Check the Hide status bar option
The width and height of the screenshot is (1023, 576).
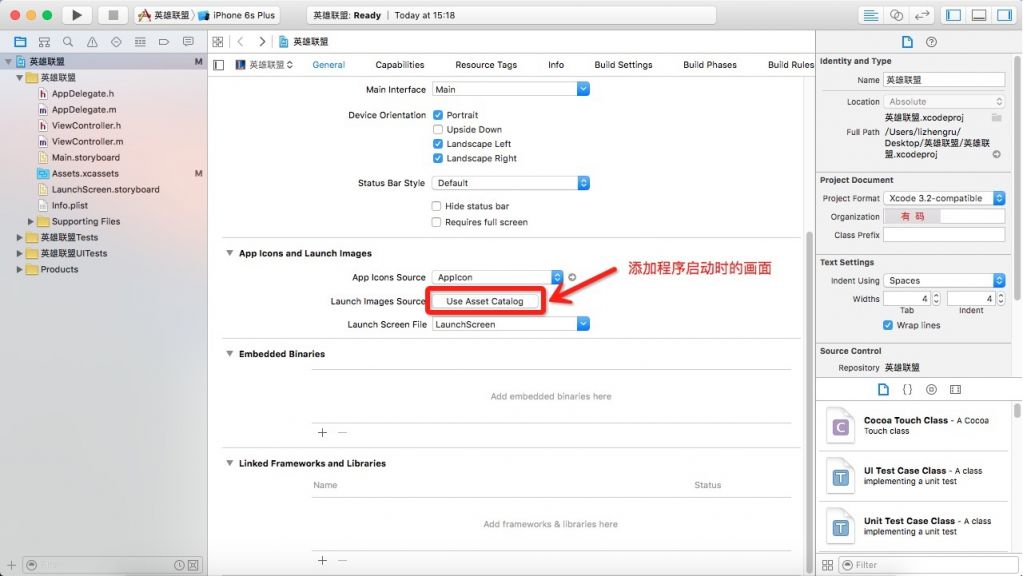[x=437, y=206]
